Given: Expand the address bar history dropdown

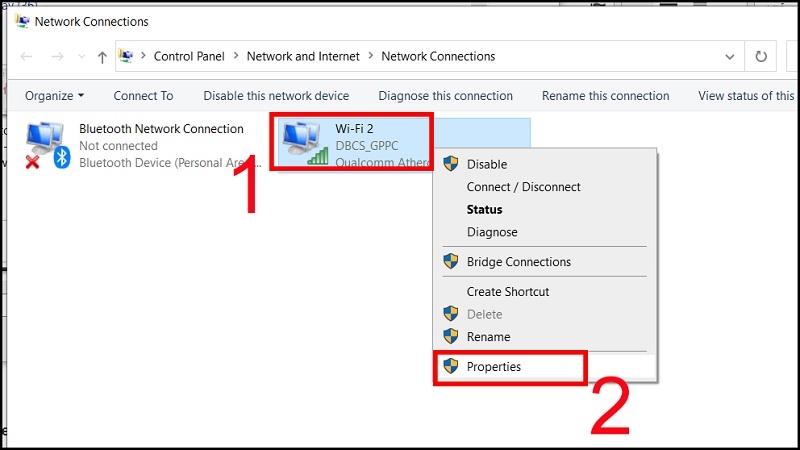Looking at the screenshot, I should [x=730, y=57].
